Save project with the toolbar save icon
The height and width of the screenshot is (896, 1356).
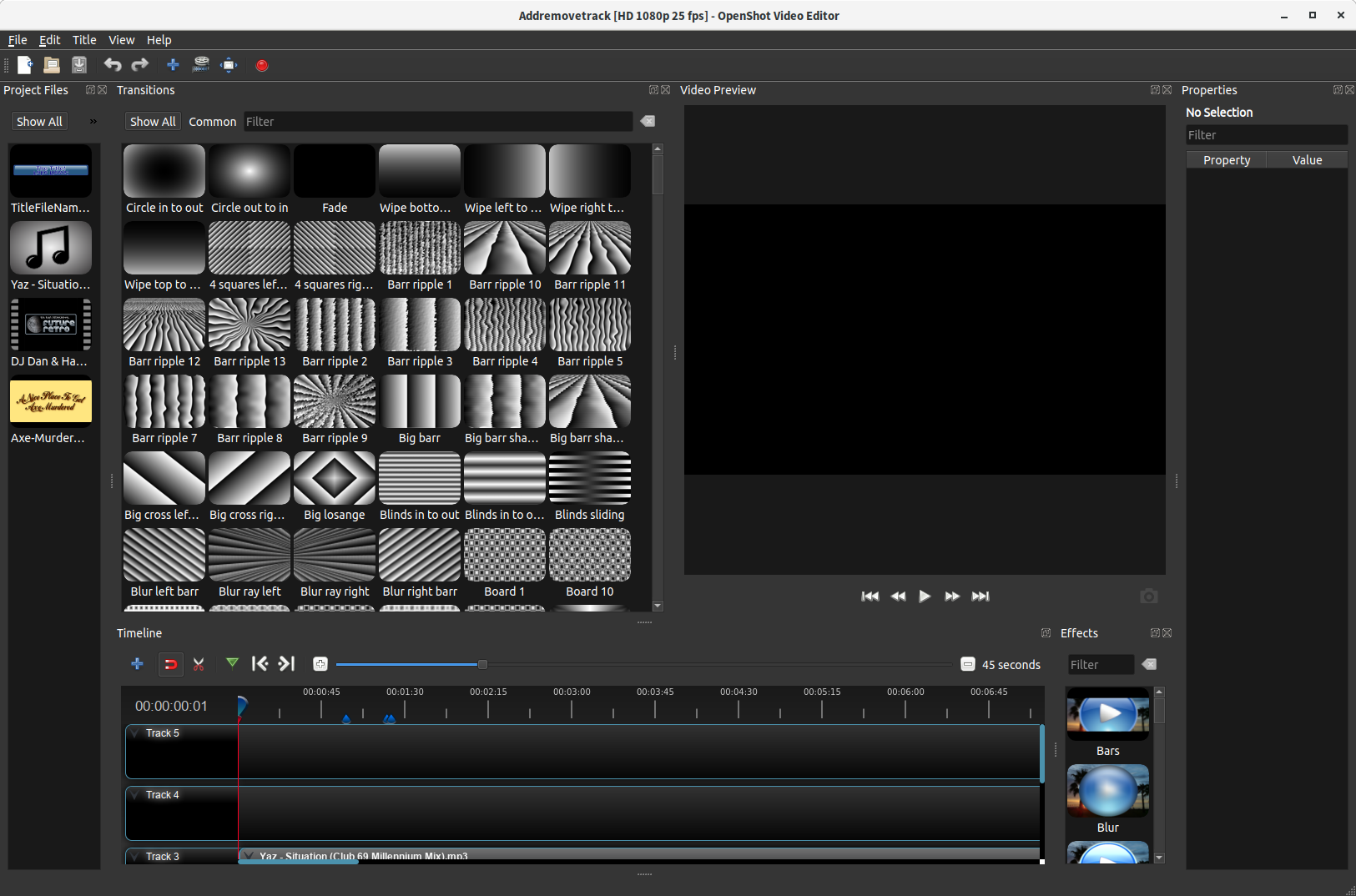pos(79,65)
